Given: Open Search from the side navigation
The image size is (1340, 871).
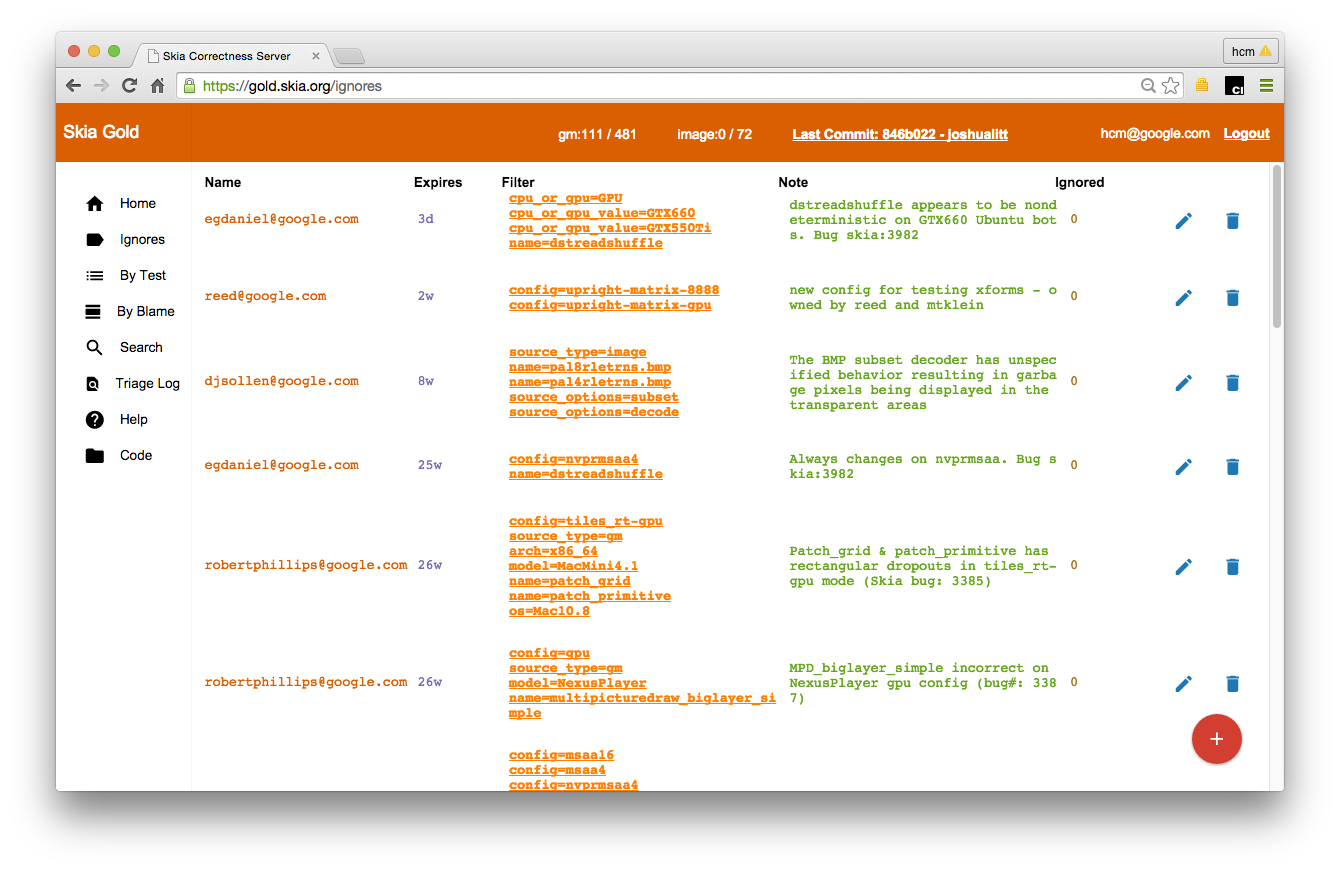Looking at the screenshot, I should point(141,348).
